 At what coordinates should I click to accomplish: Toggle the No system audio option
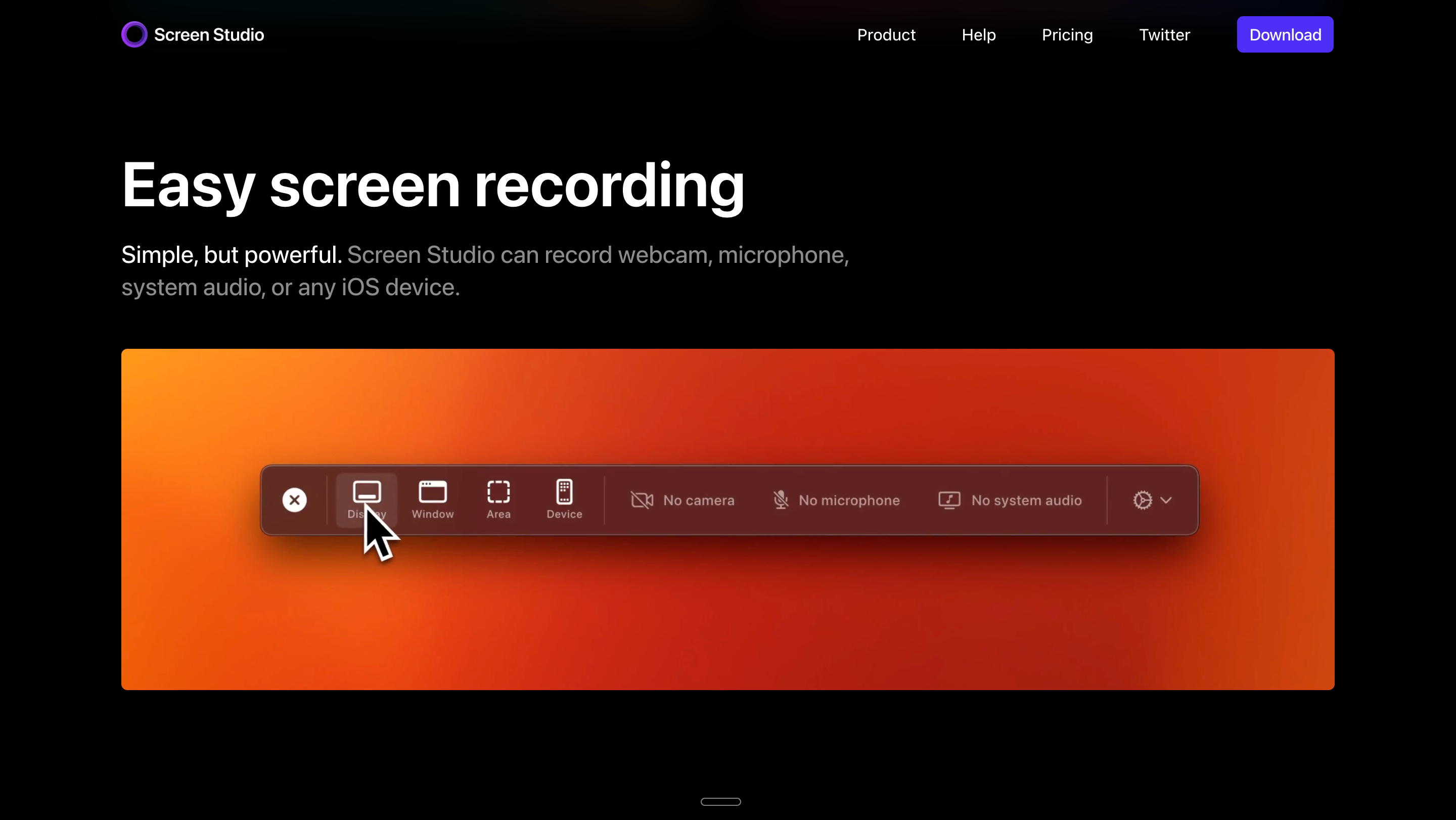(1026, 500)
